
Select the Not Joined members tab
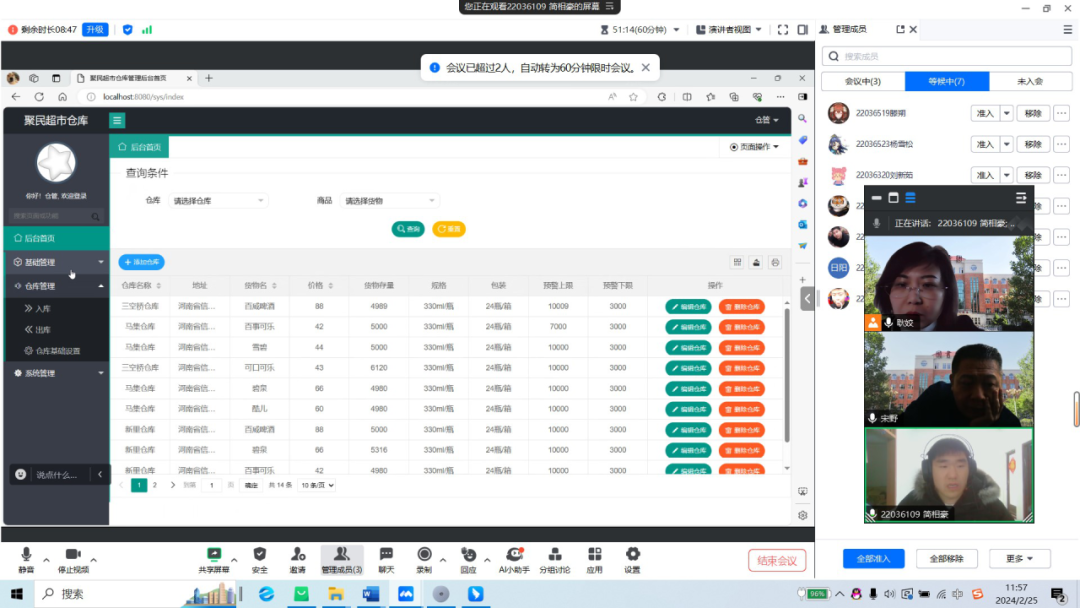1030,81
